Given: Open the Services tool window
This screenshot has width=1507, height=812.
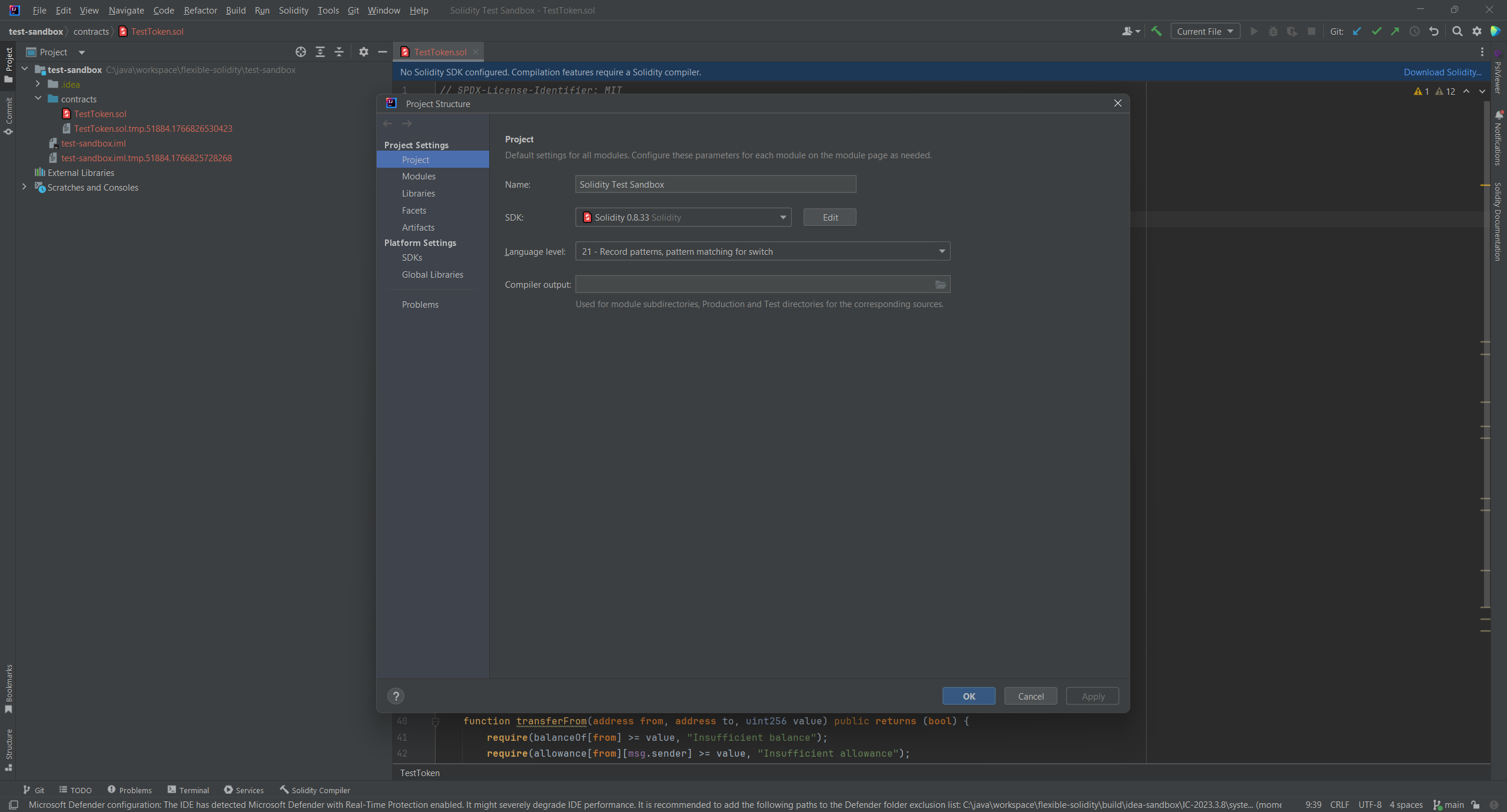Looking at the screenshot, I should point(244,790).
